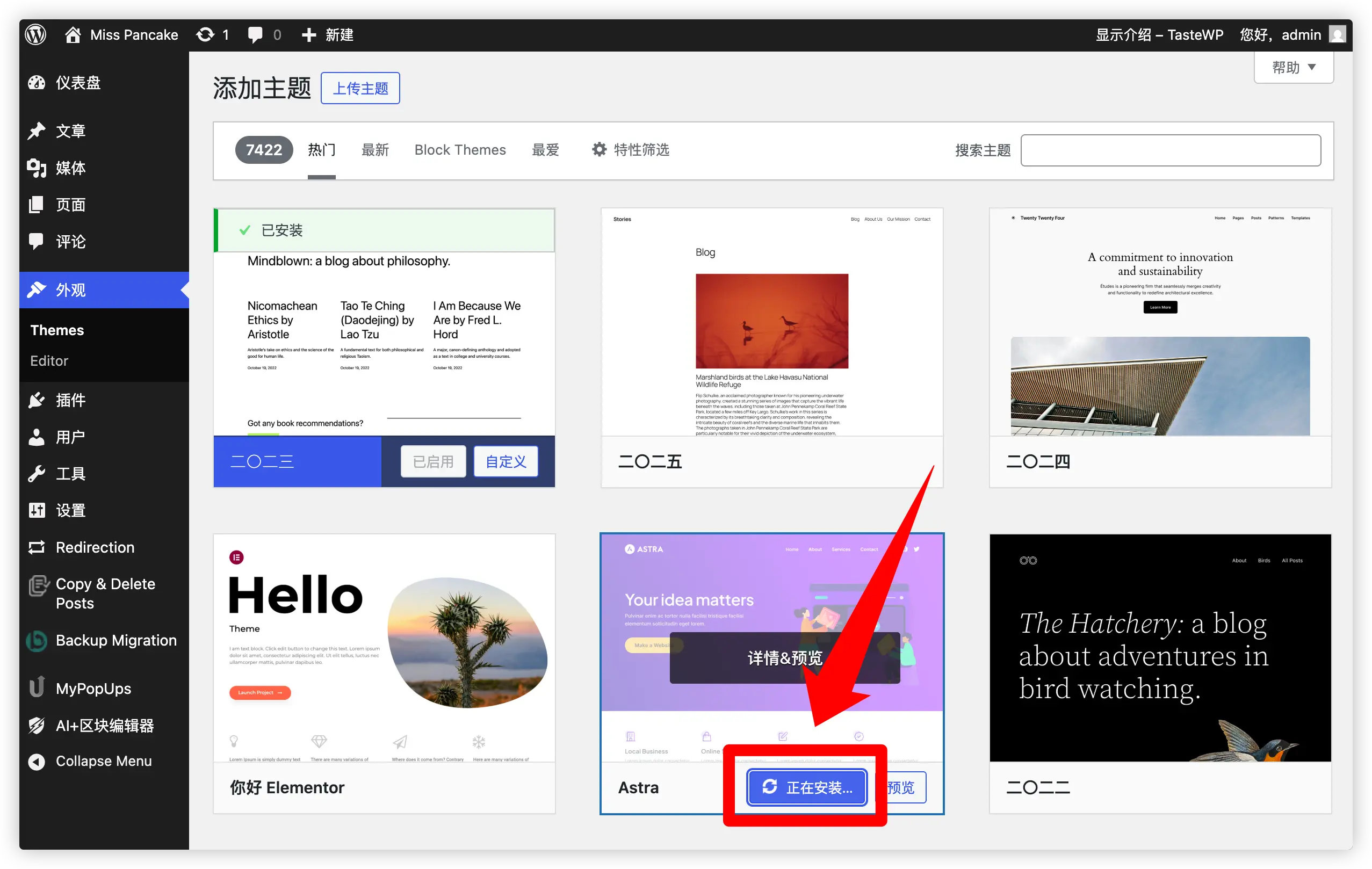Click the 预览 button on Astra
The height and width of the screenshot is (869, 1372).
902,787
